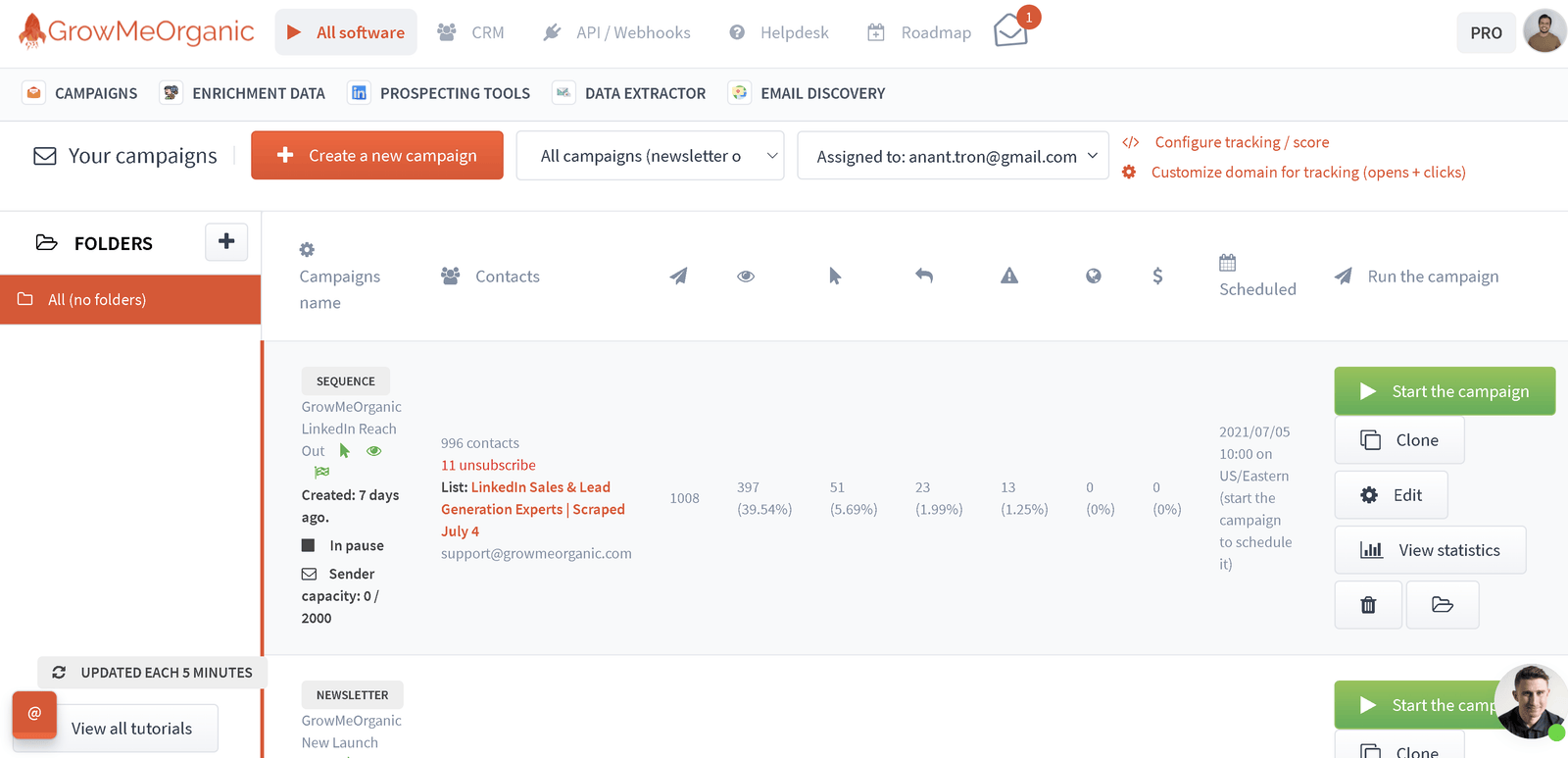
Task: Click the campaigns table settings gear icon
Action: click(307, 250)
